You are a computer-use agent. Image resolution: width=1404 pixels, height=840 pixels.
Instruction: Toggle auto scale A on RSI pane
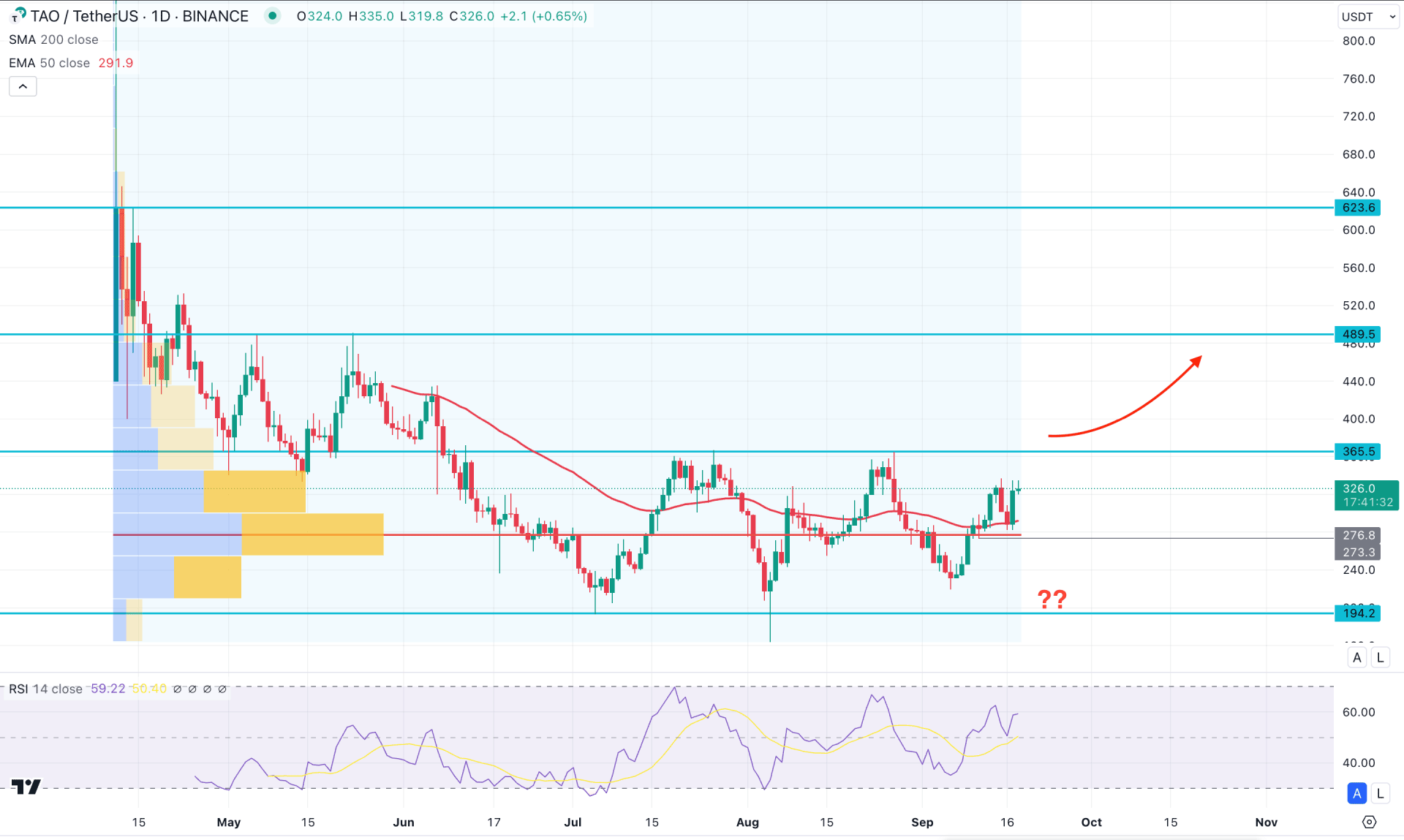pyautogui.click(x=1357, y=793)
